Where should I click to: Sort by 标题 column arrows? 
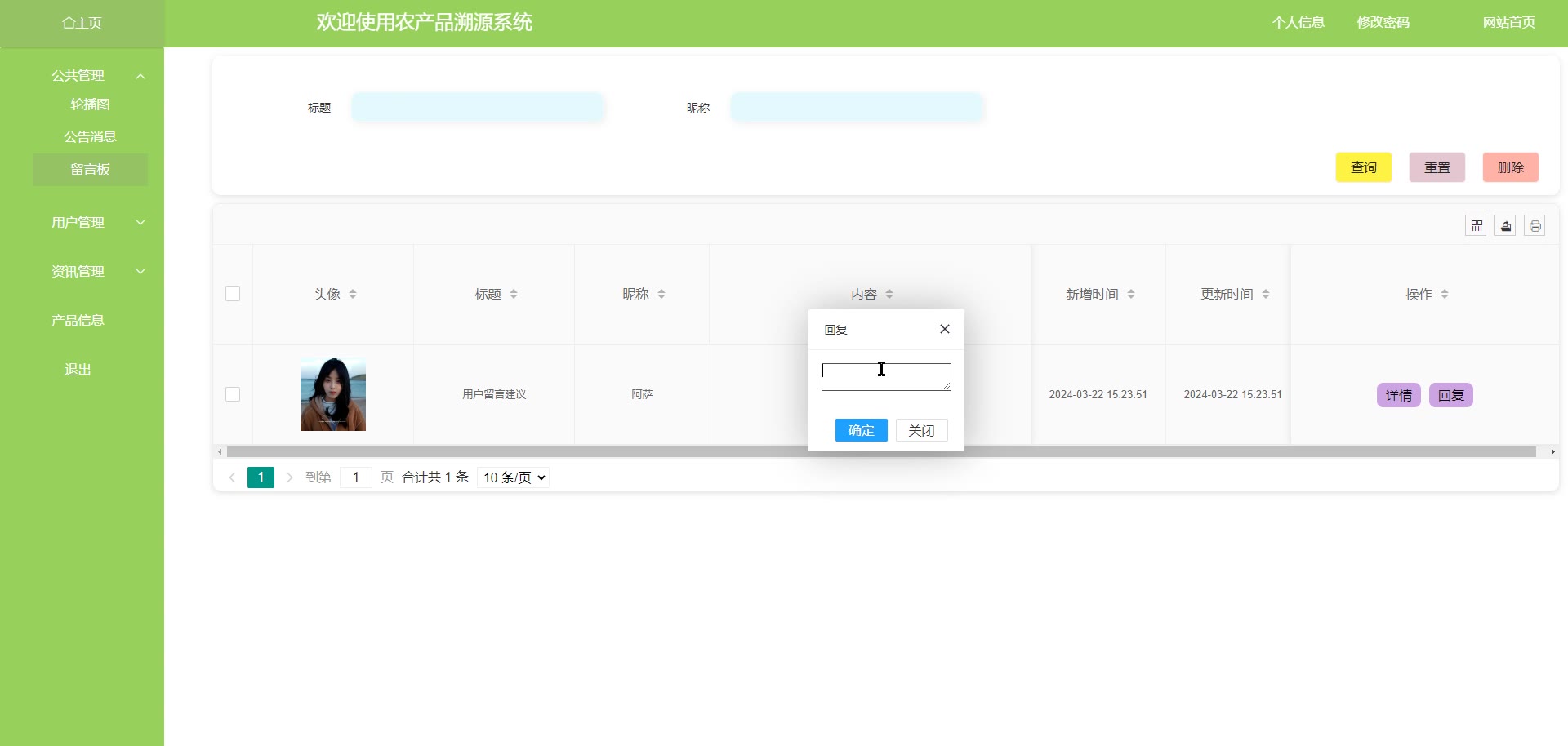[514, 294]
